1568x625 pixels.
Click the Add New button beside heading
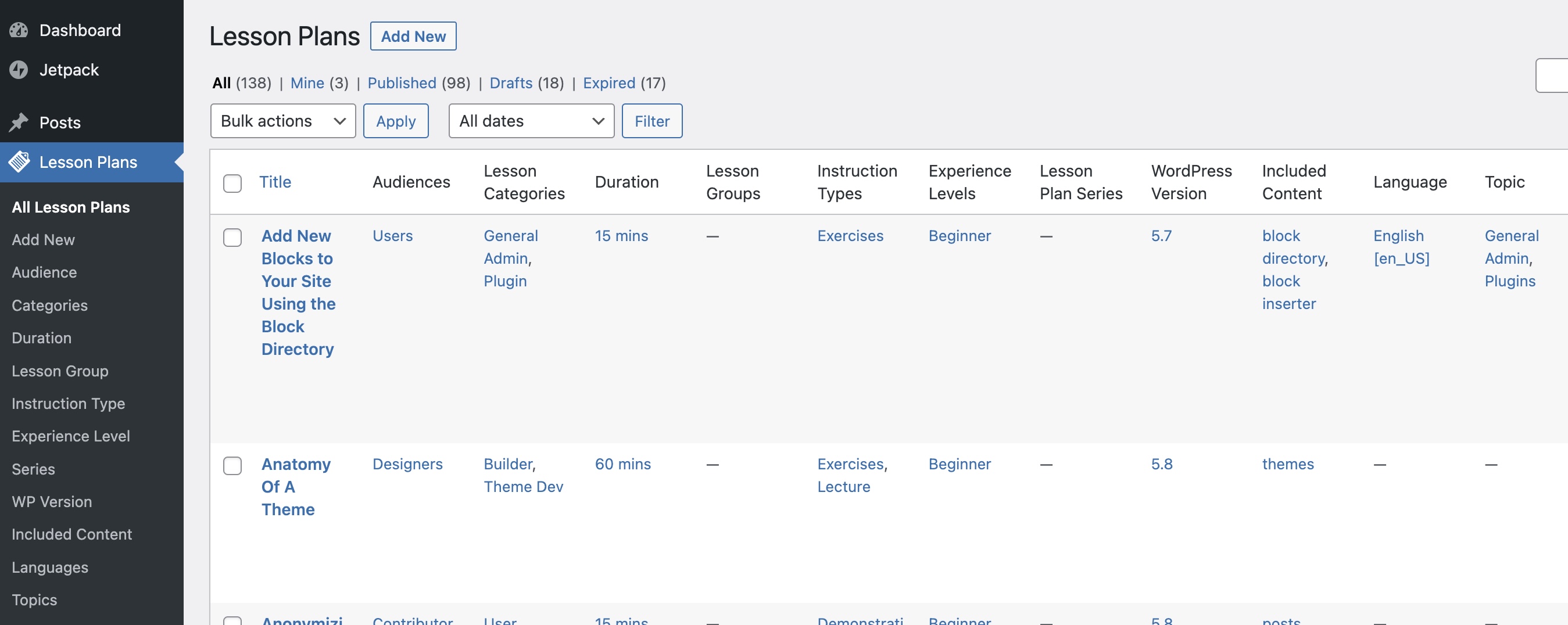pos(413,36)
